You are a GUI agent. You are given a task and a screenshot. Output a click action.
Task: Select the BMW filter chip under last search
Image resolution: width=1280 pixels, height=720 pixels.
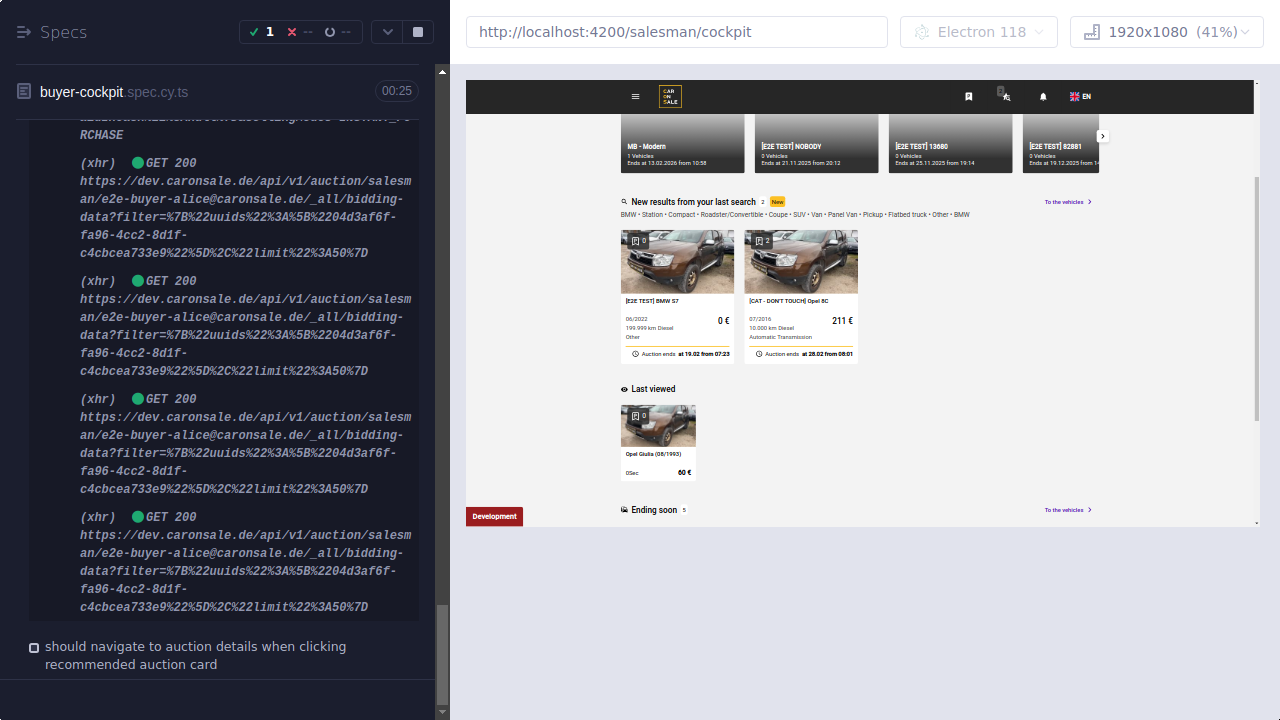(628, 214)
